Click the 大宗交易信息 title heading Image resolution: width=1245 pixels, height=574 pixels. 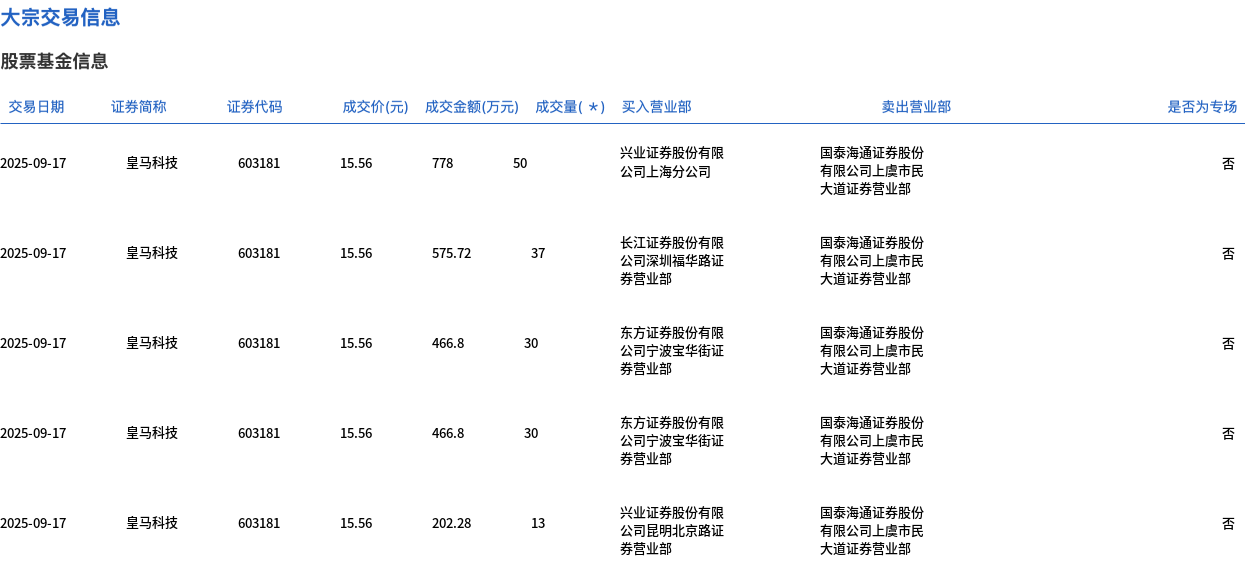(60, 17)
